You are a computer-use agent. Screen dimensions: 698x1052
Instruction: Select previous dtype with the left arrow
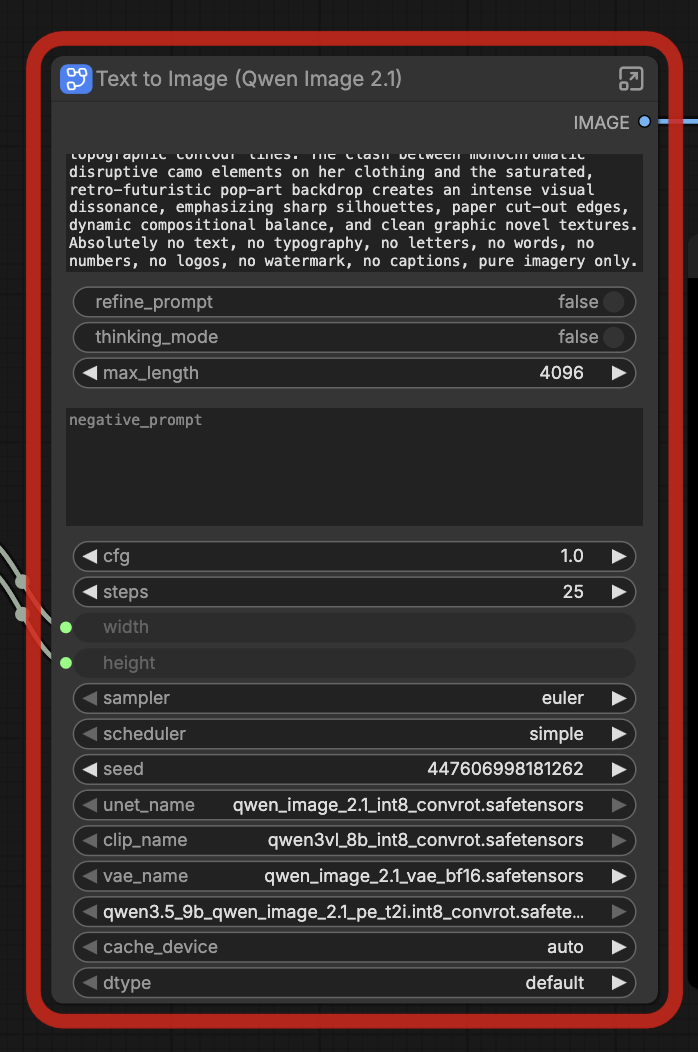pos(90,983)
